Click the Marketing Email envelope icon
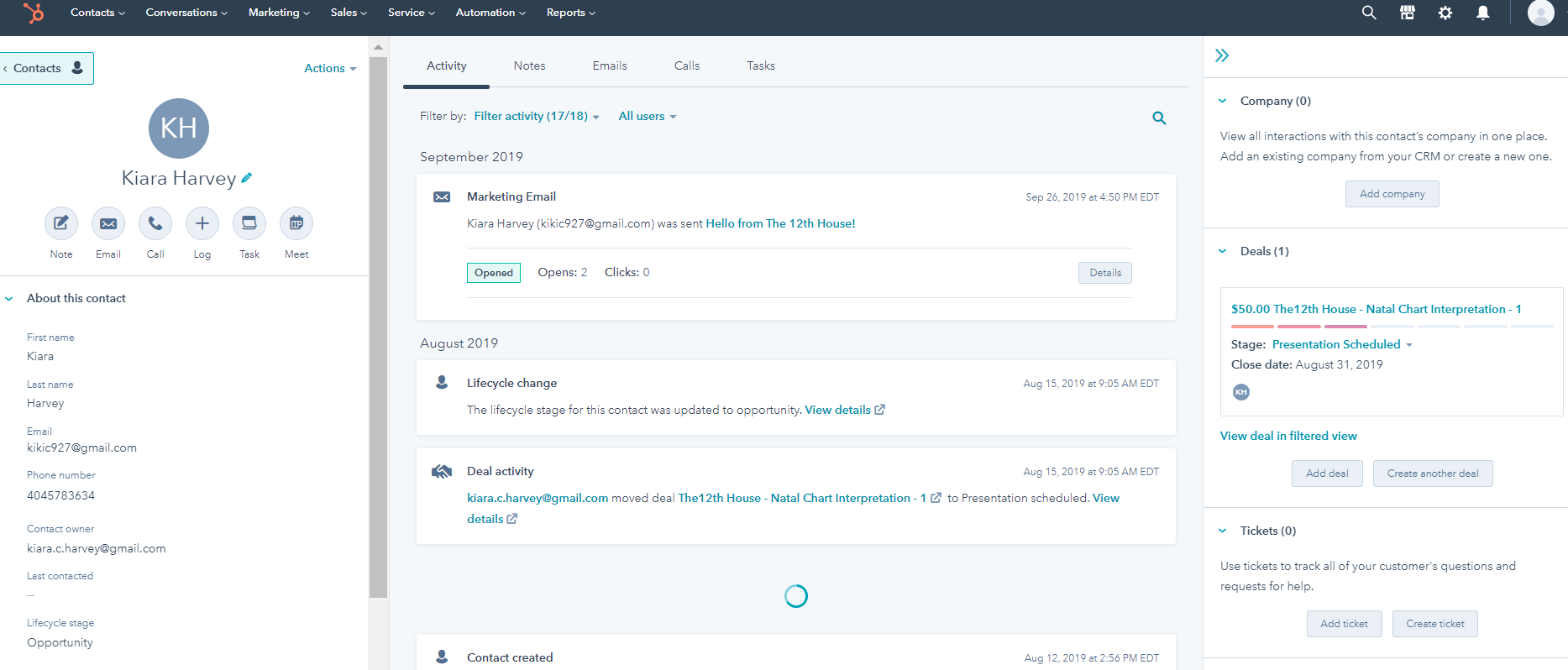 [x=442, y=196]
